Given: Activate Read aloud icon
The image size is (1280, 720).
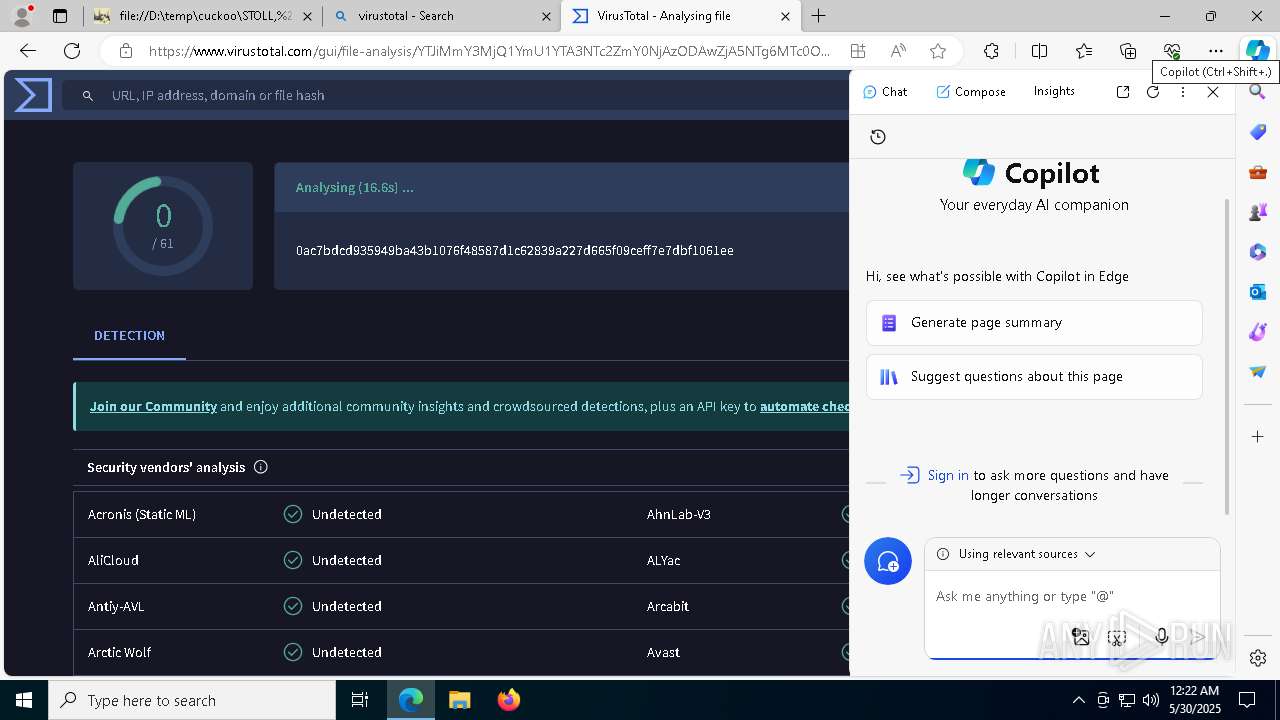Looking at the screenshot, I should [898, 51].
